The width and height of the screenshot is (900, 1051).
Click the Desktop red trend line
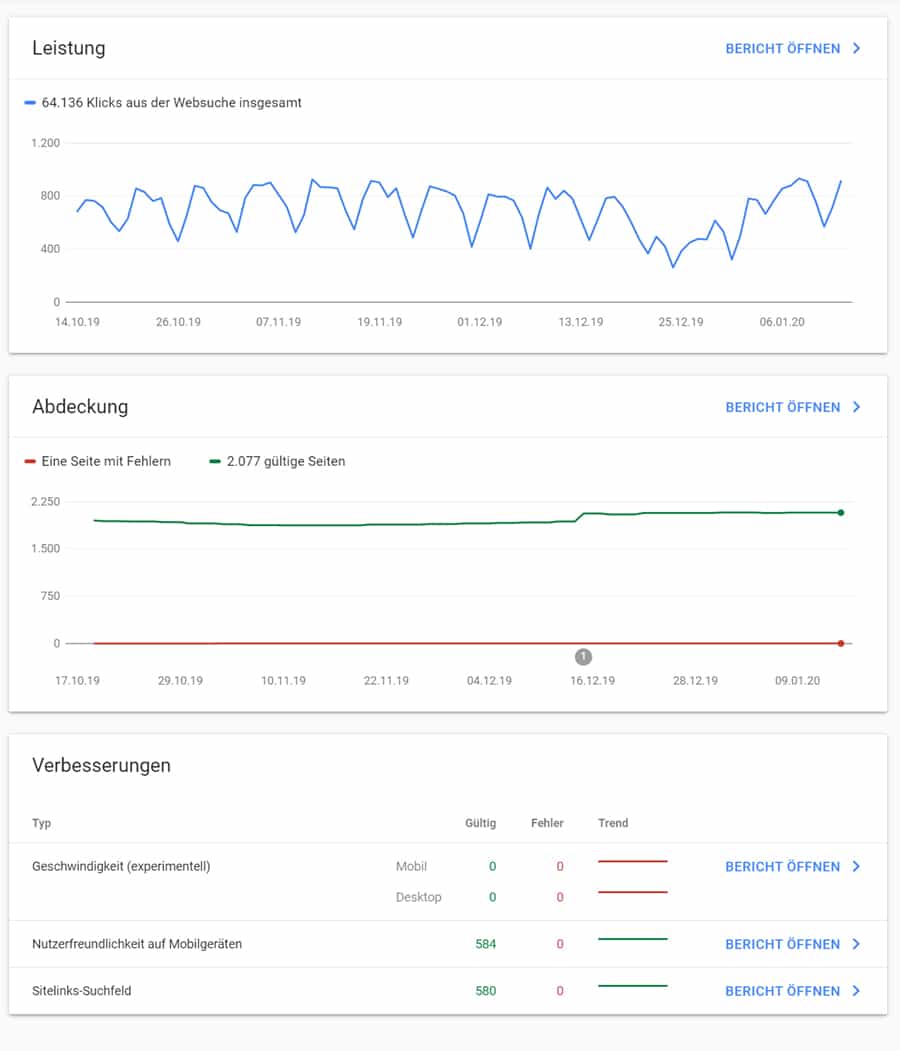click(632, 892)
